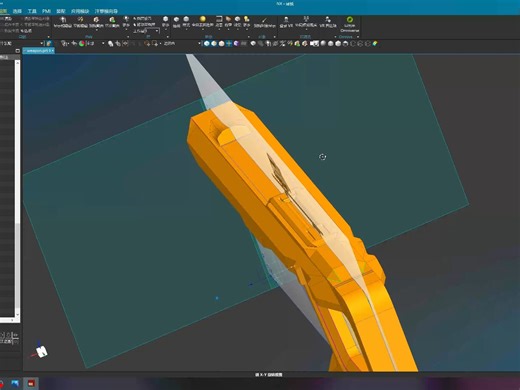The image size is (520, 390).
Task: Click the light bulb icon in the ribbon
Action: pyautogui.click(x=246, y=19)
